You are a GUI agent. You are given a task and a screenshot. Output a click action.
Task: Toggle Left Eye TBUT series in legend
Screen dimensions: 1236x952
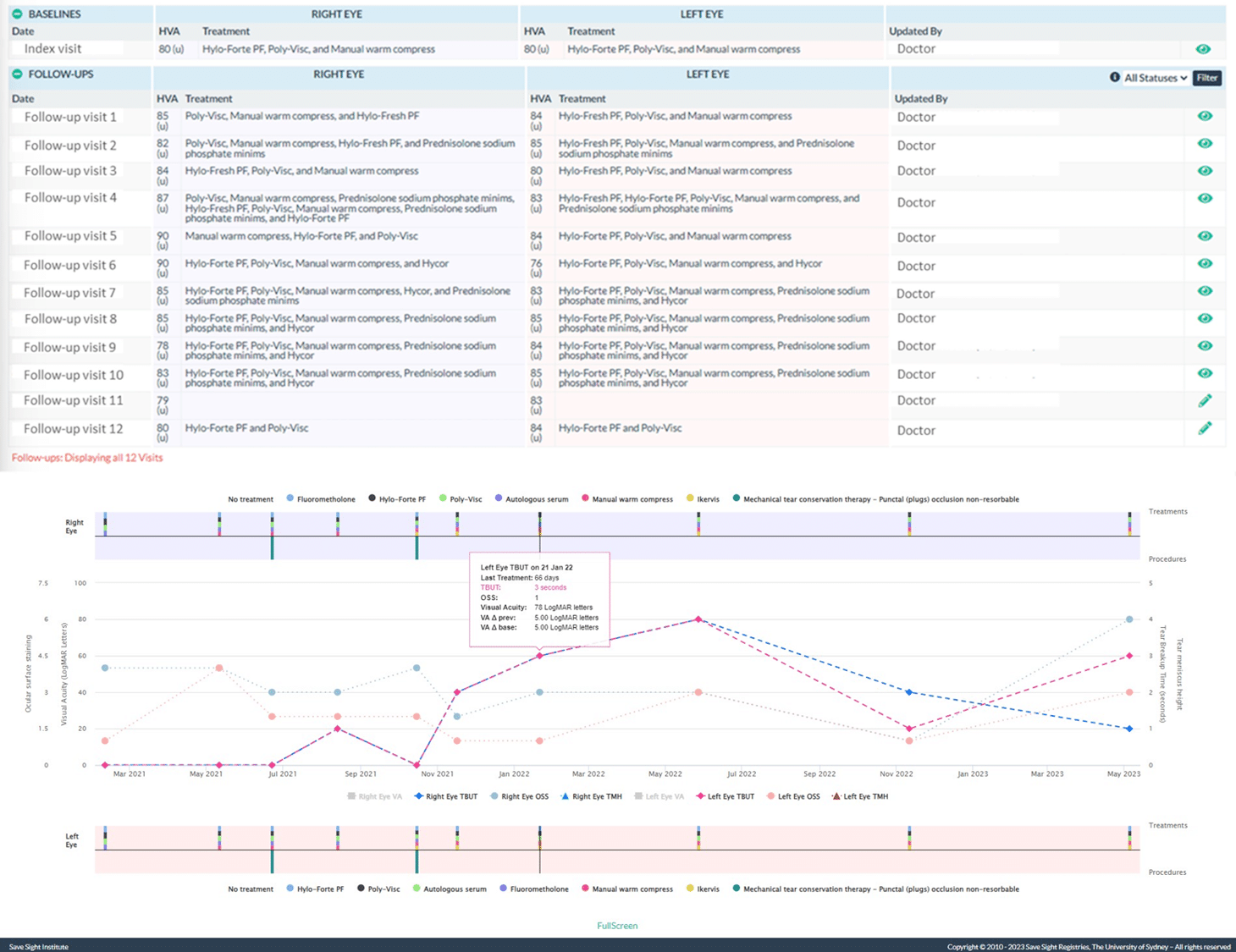725,796
